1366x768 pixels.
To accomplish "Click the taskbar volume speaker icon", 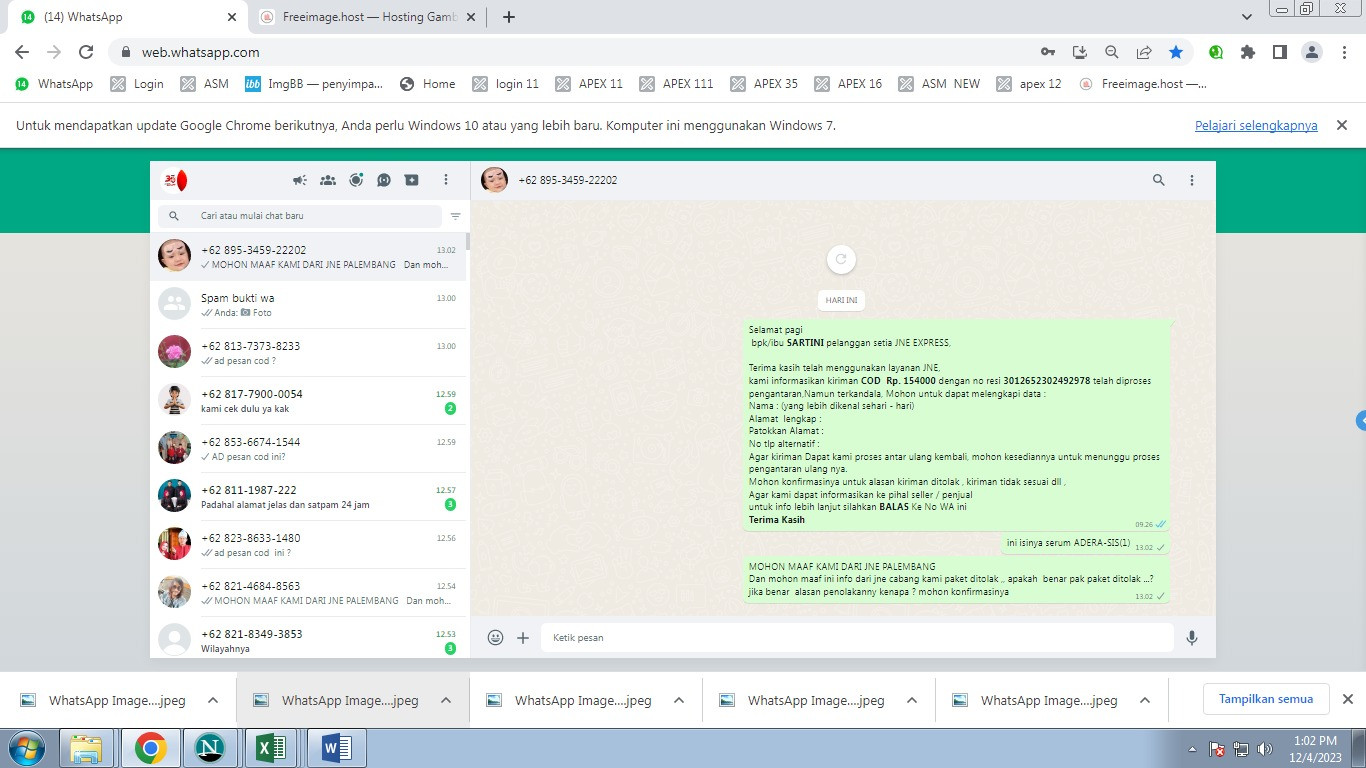I will click(x=1265, y=749).
